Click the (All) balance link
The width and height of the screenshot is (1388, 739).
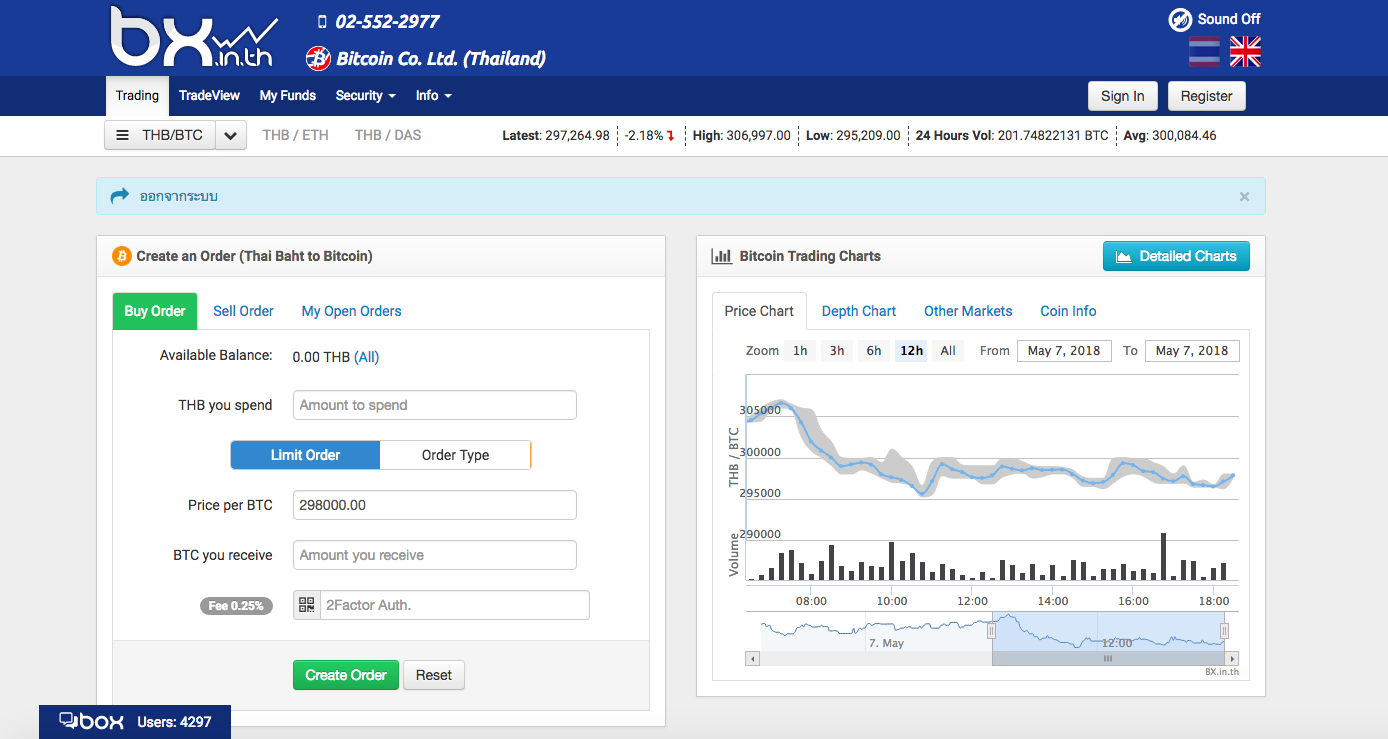(x=367, y=357)
